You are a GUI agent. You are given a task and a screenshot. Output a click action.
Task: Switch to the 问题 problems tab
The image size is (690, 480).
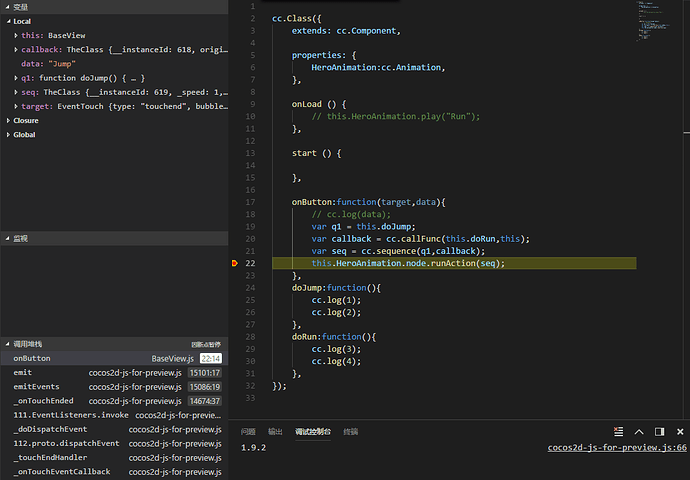[x=248, y=432]
